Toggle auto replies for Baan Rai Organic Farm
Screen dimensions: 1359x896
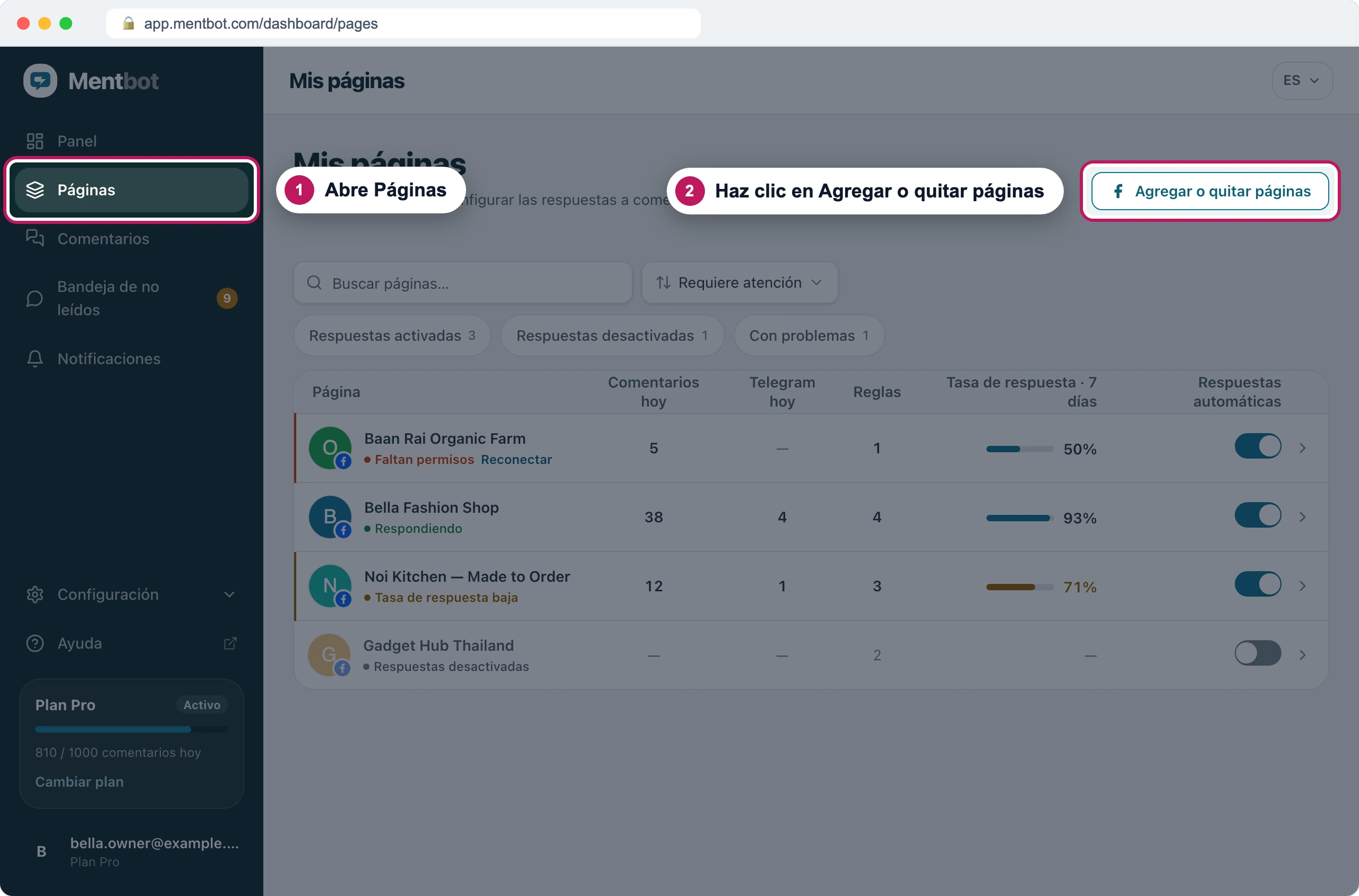coord(1257,446)
